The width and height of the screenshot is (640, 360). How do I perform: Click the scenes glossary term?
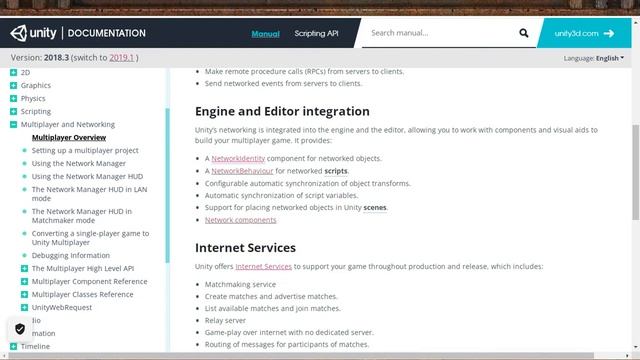tap(375, 207)
